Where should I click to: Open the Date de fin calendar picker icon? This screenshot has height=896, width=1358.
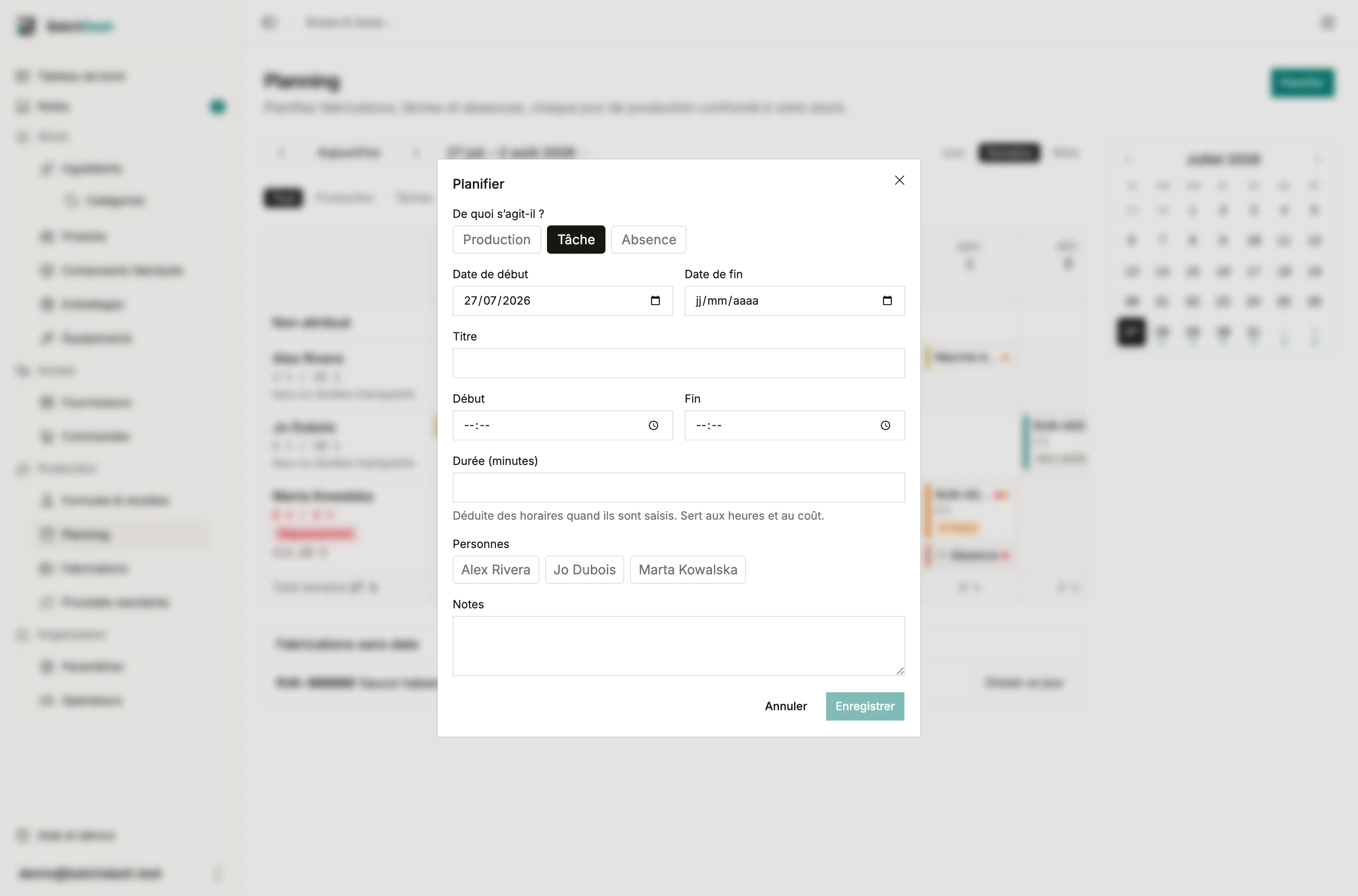pos(887,300)
